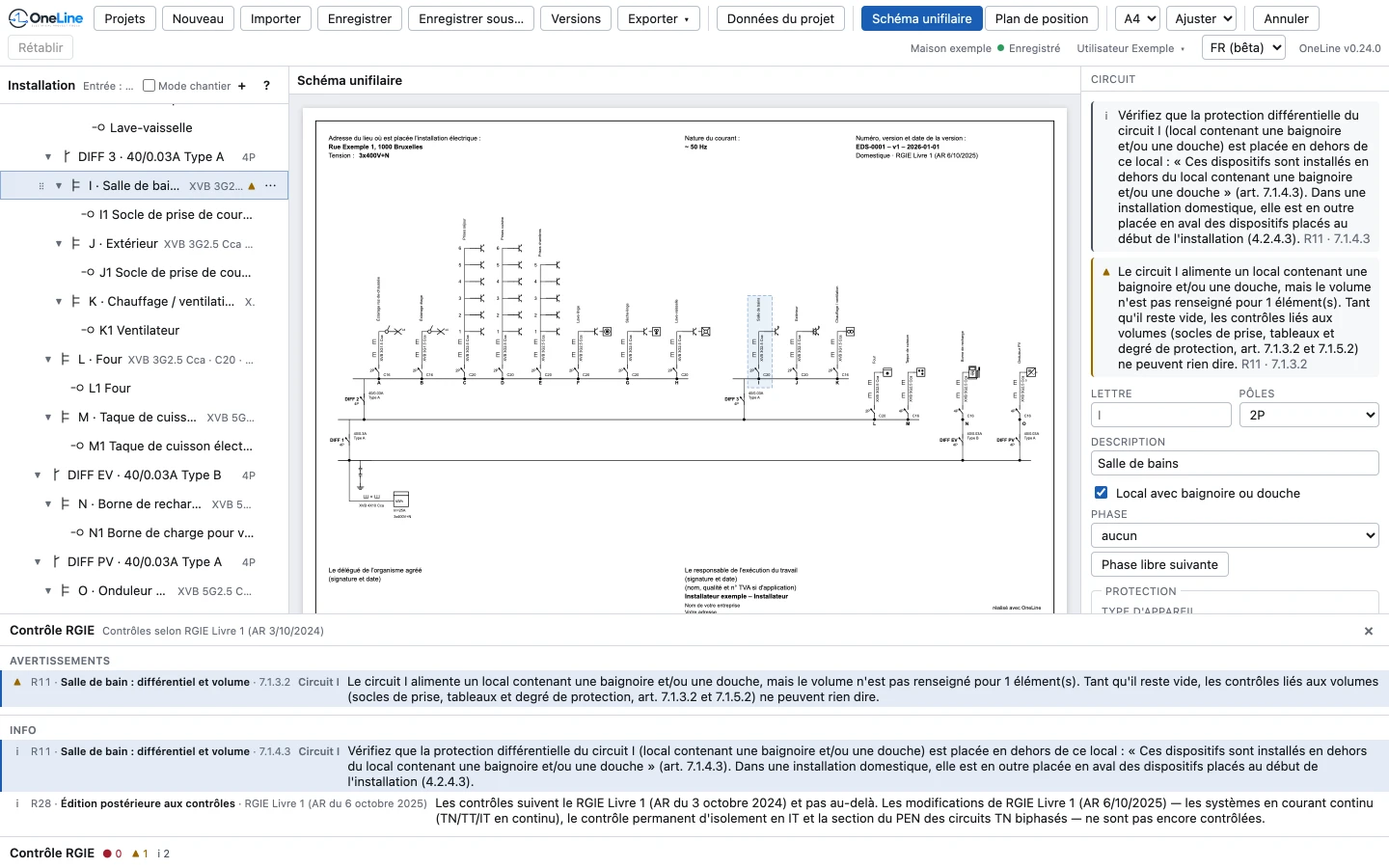Open the Versions menu

point(576,18)
